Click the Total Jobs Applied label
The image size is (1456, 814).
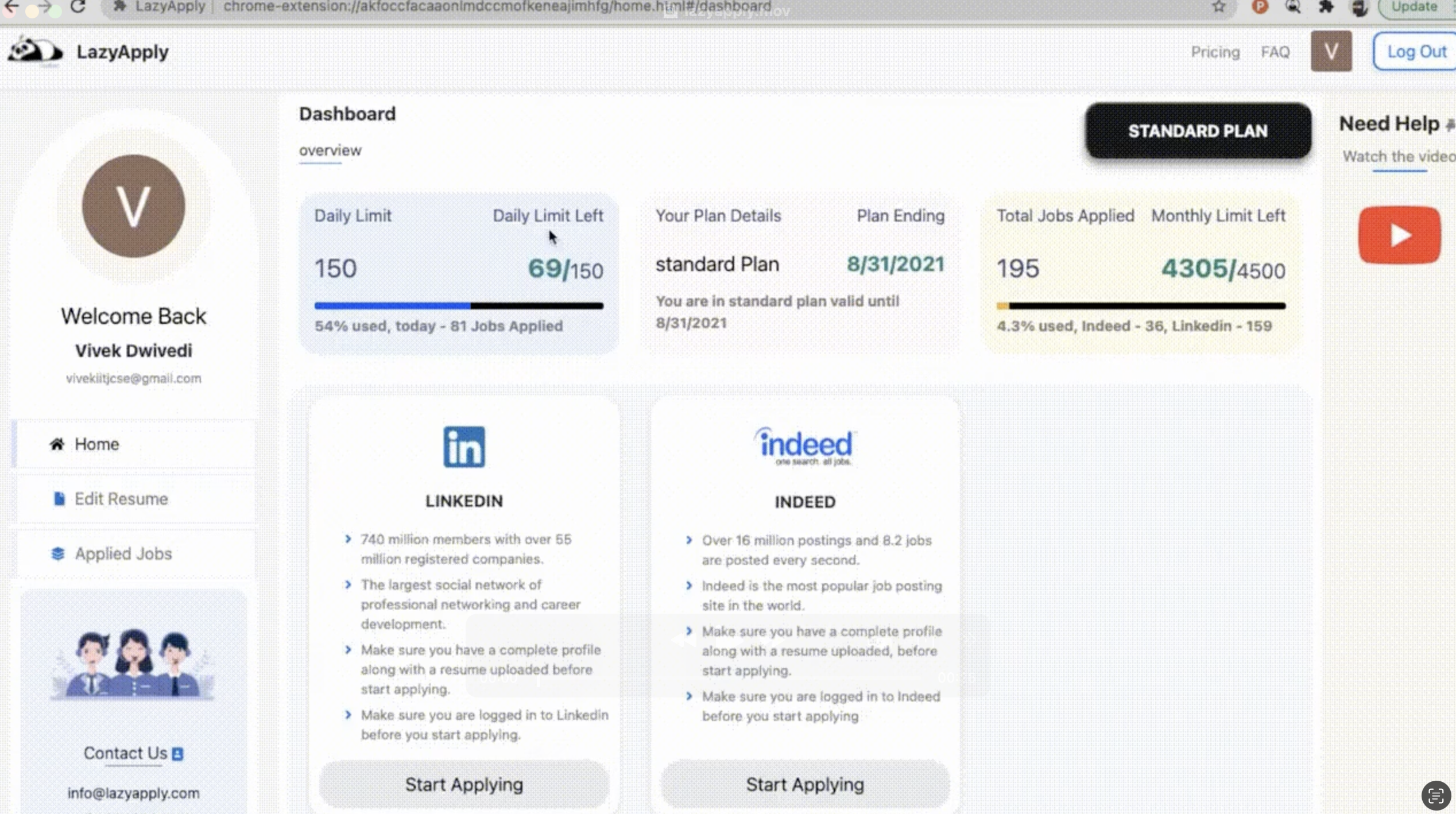[1066, 216]
